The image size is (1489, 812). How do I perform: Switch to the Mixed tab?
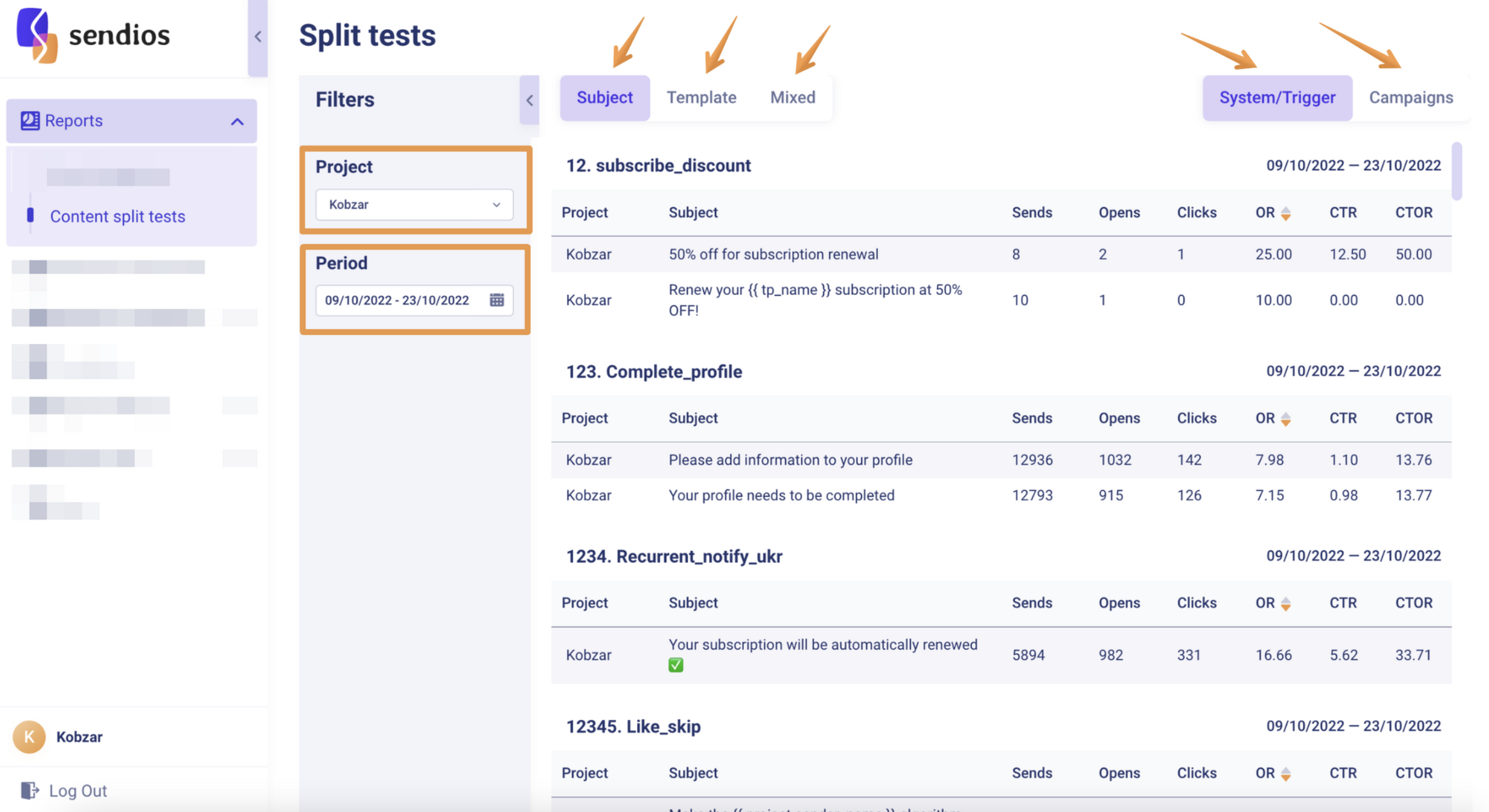(792, 97)
